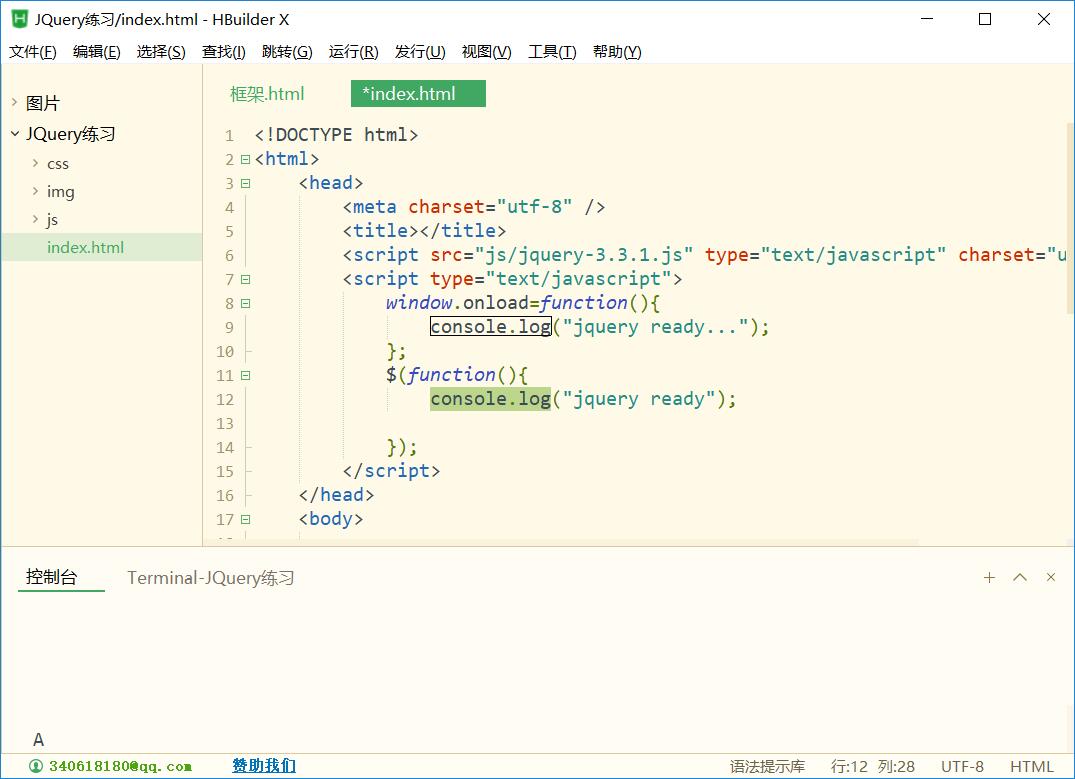Expand the img folder
Image resolution: width=1075 pixels, height=779 pixels.
pos(35,191)
